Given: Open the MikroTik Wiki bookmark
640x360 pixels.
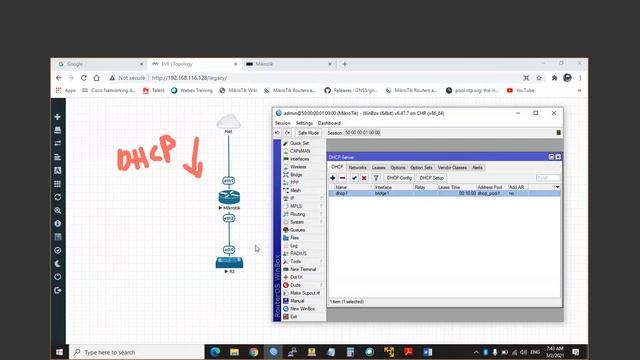Looking at the screenshot, I should tap(238, 91).
